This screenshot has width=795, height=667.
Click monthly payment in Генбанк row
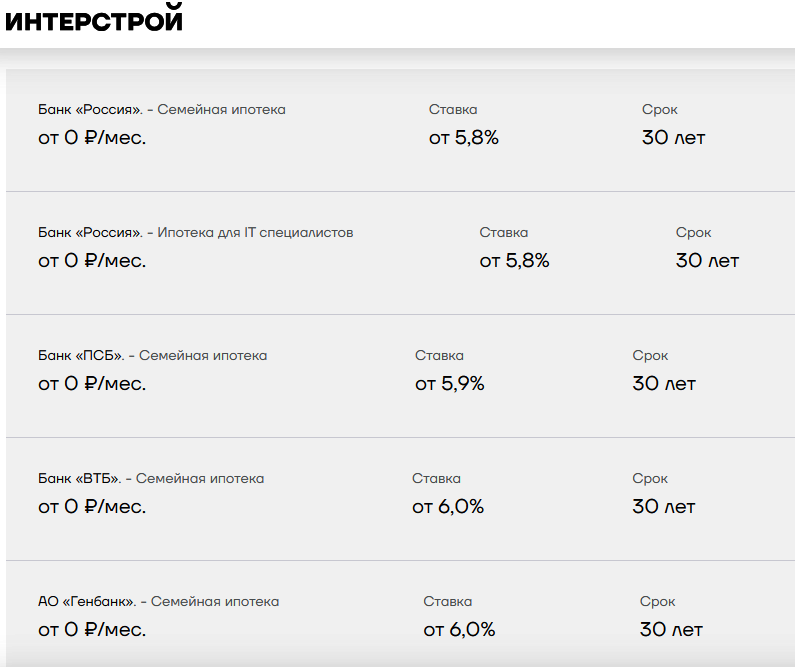point(92,630)
